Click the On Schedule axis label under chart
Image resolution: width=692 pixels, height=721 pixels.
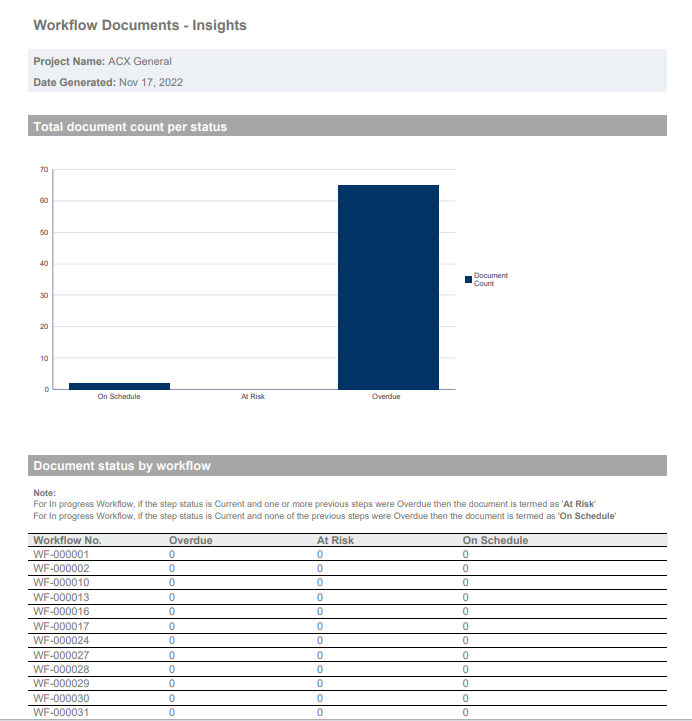119,396
